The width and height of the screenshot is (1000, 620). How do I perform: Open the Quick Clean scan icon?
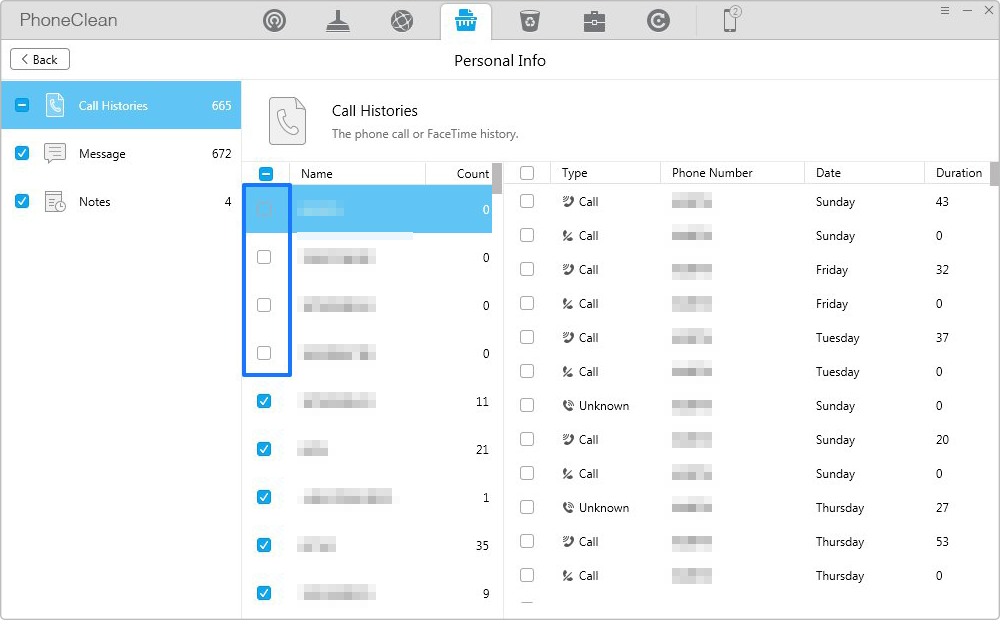274,20
